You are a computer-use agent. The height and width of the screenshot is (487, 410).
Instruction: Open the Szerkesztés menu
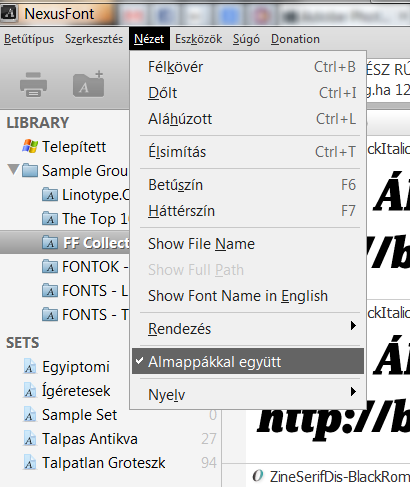pyautogui.click(x=94, y=39)
